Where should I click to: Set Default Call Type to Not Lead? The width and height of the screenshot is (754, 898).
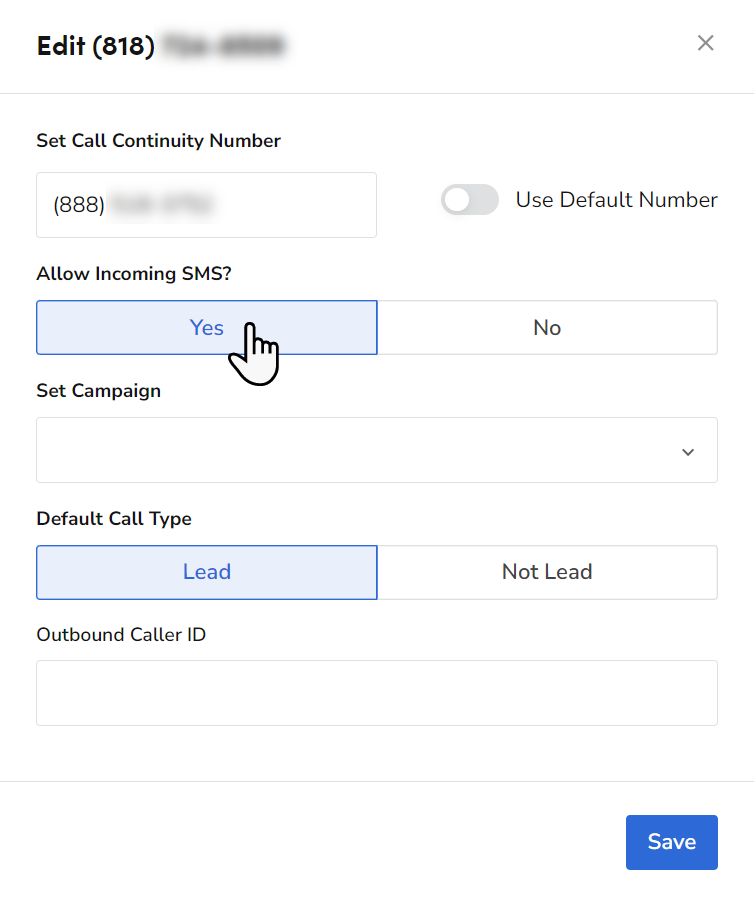pos(547,572)
